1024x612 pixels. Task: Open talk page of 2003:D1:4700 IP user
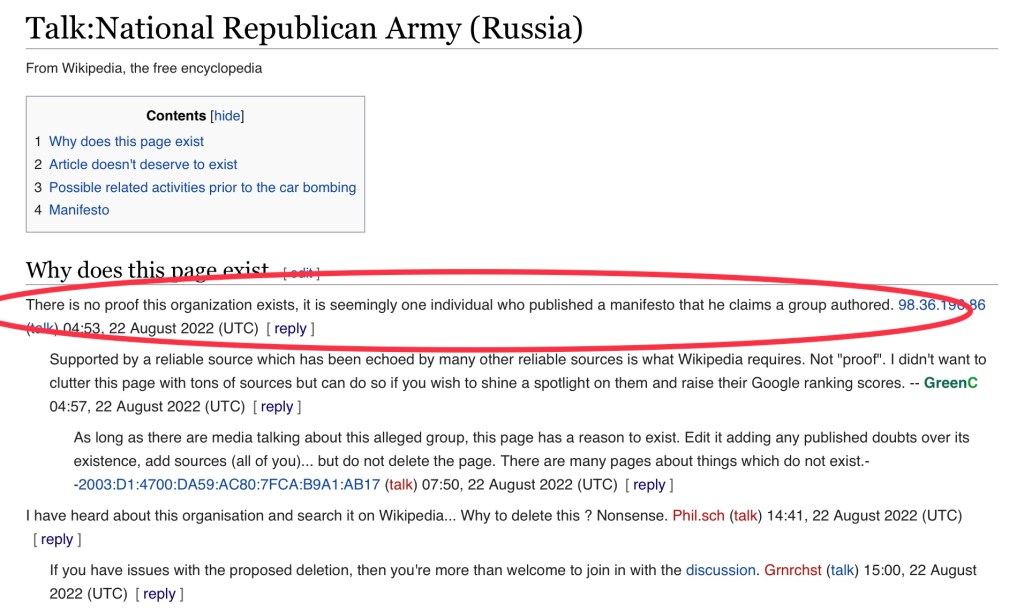400,484
